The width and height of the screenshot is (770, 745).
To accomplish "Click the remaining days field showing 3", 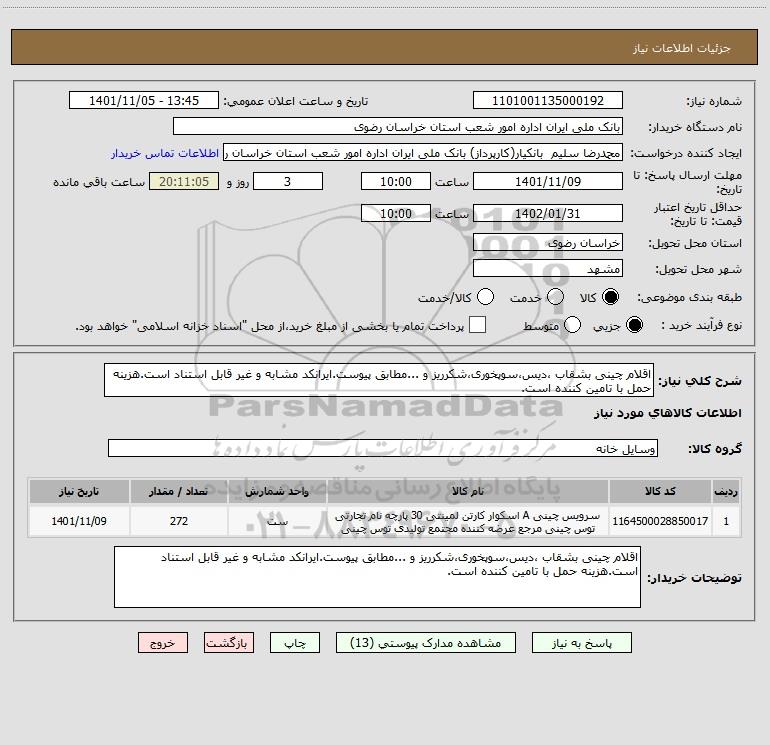I will click(288, 182).
